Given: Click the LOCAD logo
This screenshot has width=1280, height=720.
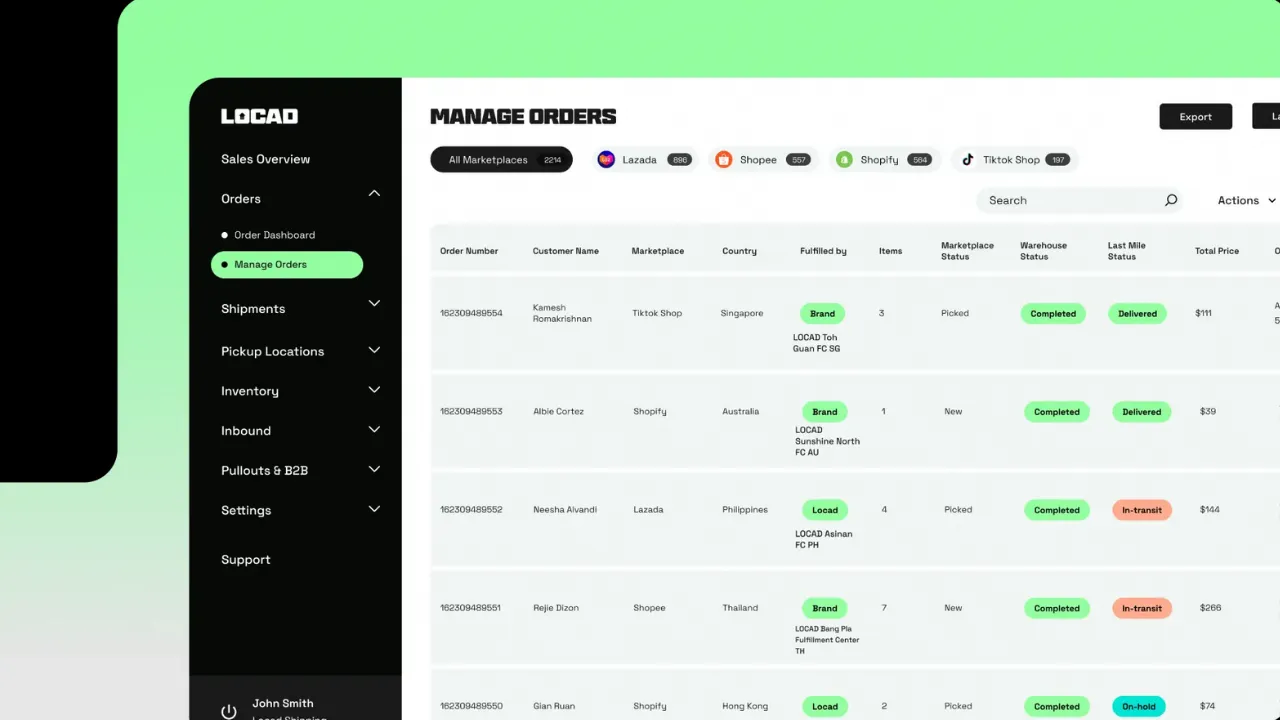Looking at the screenshot, I should 259,116.
